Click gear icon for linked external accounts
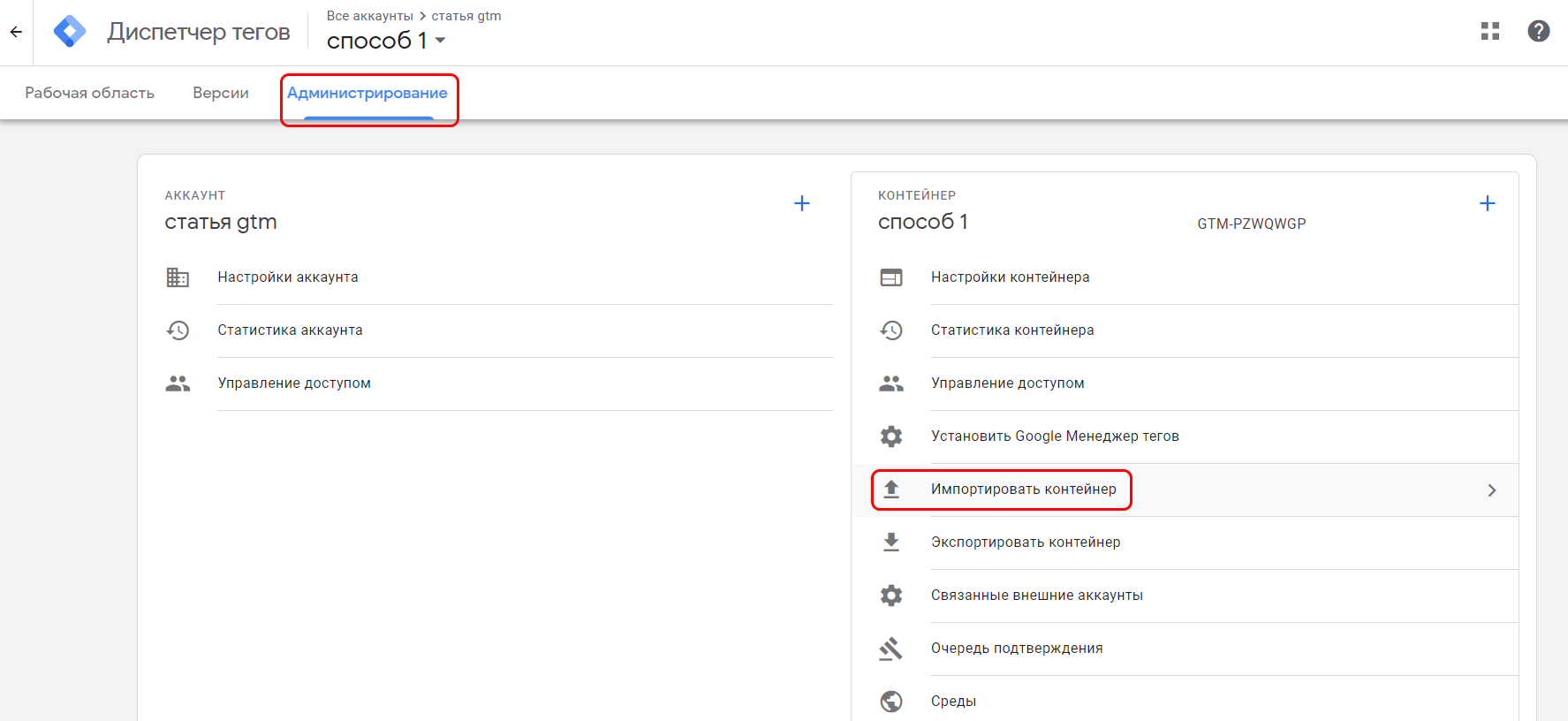The height and width of the screenshot is (721, 1568). point(891,596)
